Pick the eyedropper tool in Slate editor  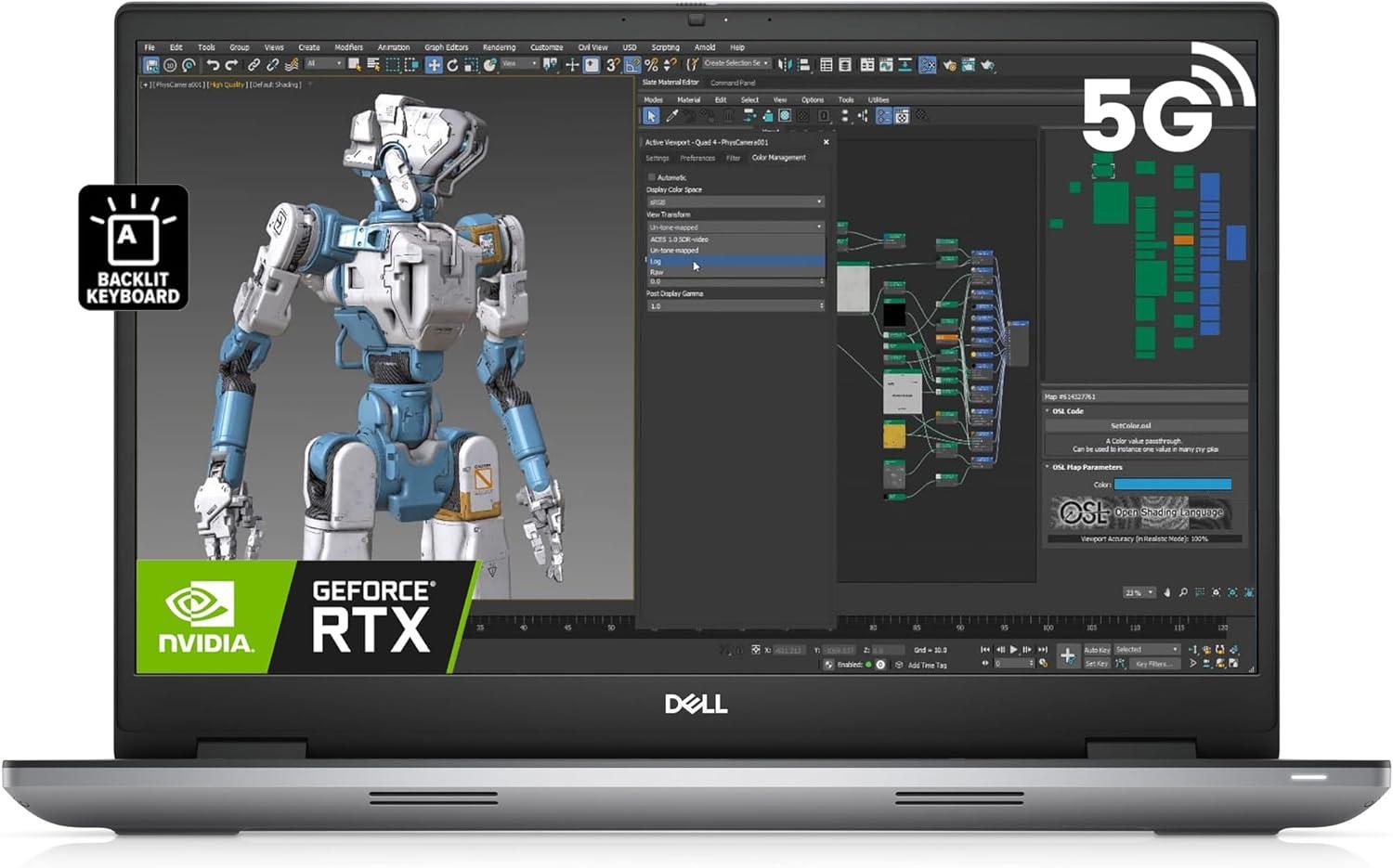pos(671,116)
